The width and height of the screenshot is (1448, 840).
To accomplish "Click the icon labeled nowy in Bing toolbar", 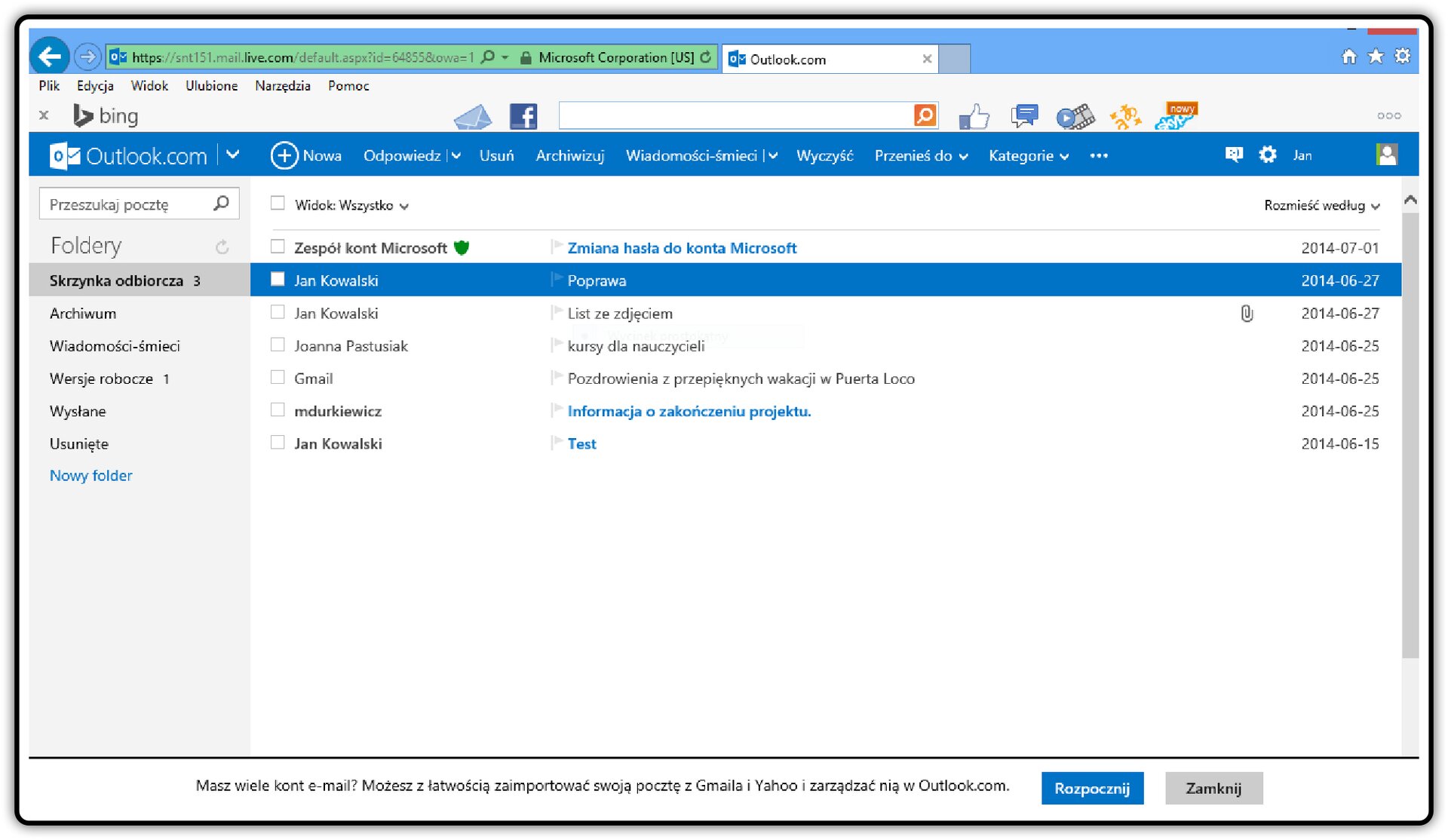I will pos(1176,115).
